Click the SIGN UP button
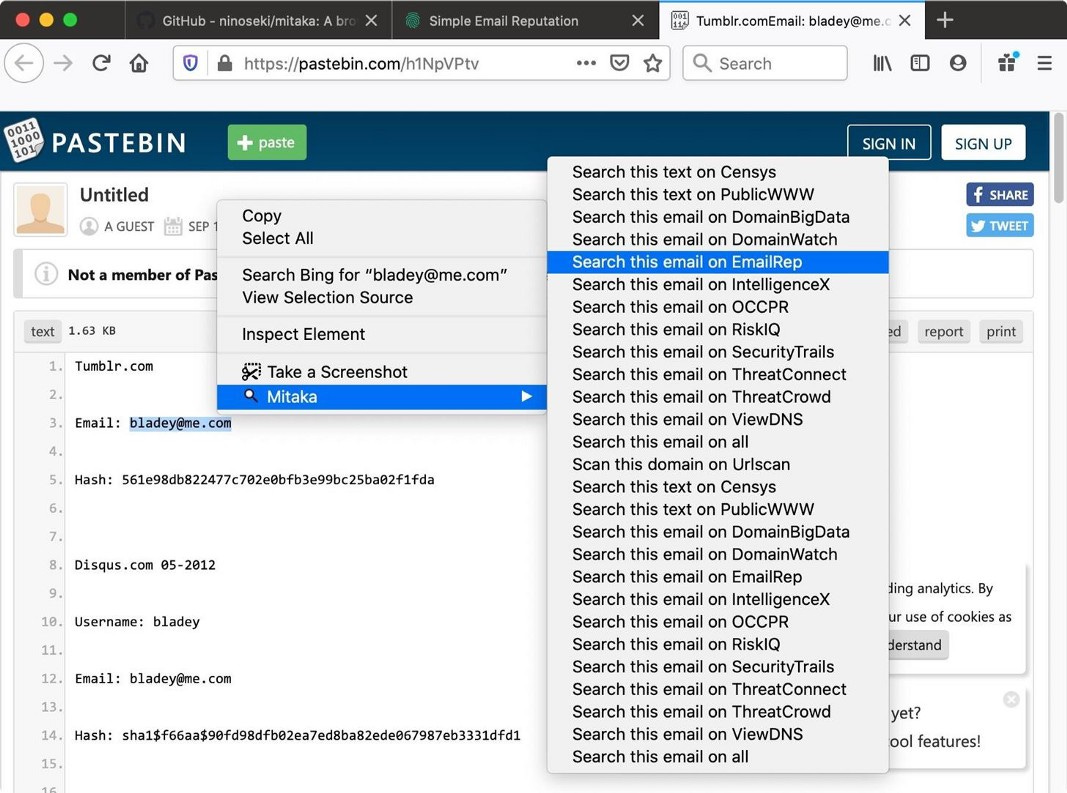This screenshot has height=793, width=1067. tap(983, 143)
